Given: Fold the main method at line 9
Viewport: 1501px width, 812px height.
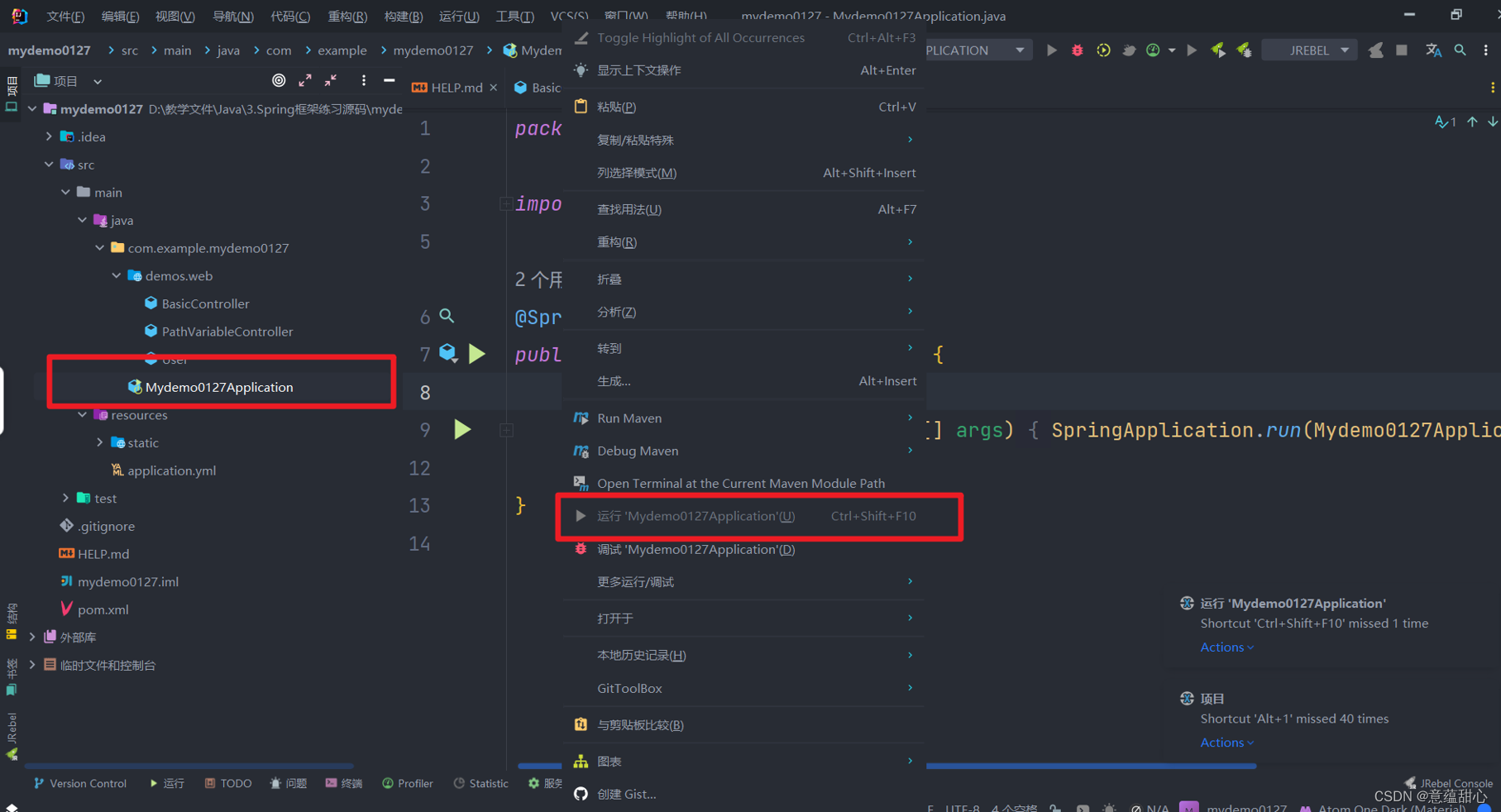Looking at the screenshot, I should [x=506, y=430].
